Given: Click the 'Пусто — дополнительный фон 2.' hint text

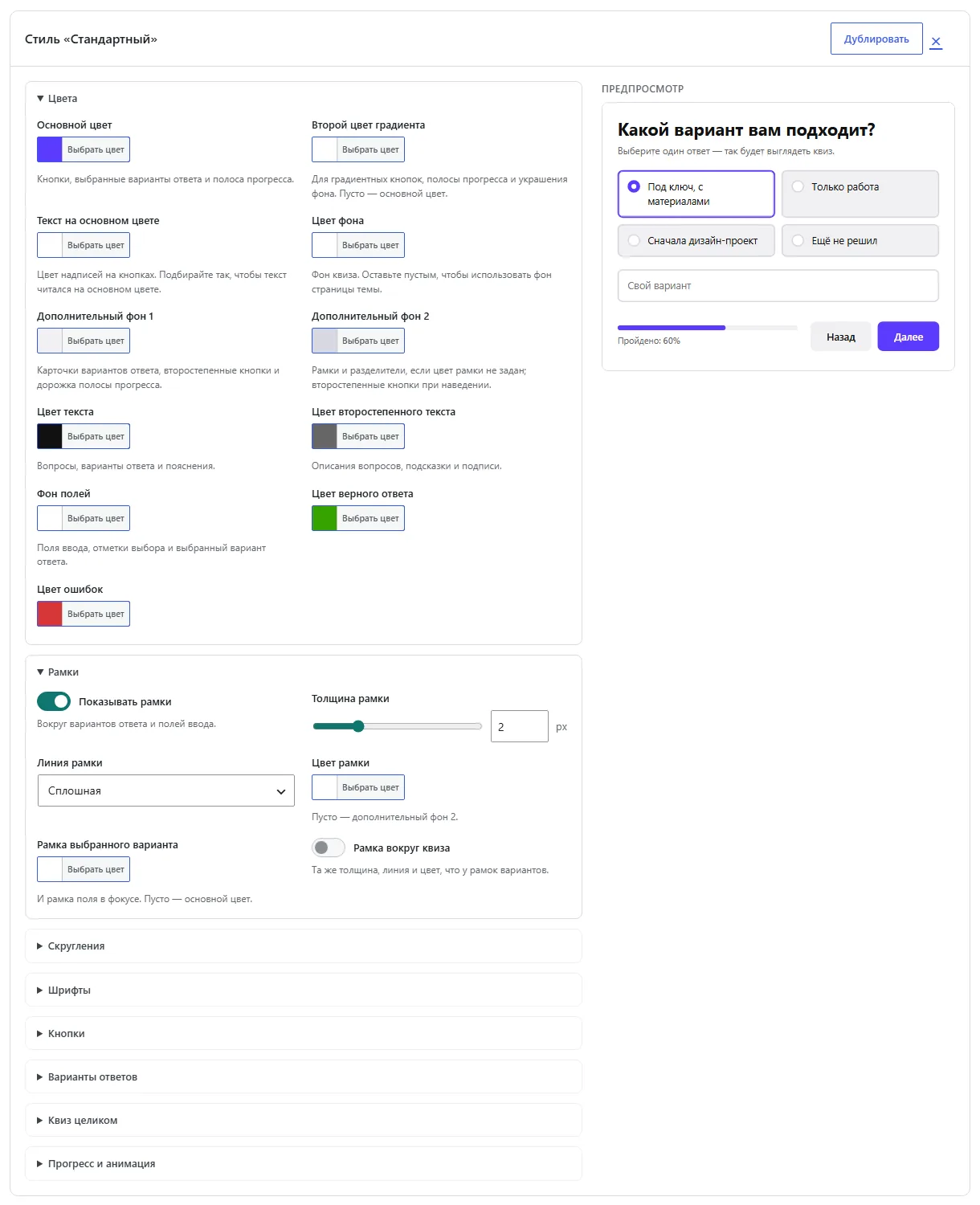Looking at the screenshot, I should pos(385,817).
